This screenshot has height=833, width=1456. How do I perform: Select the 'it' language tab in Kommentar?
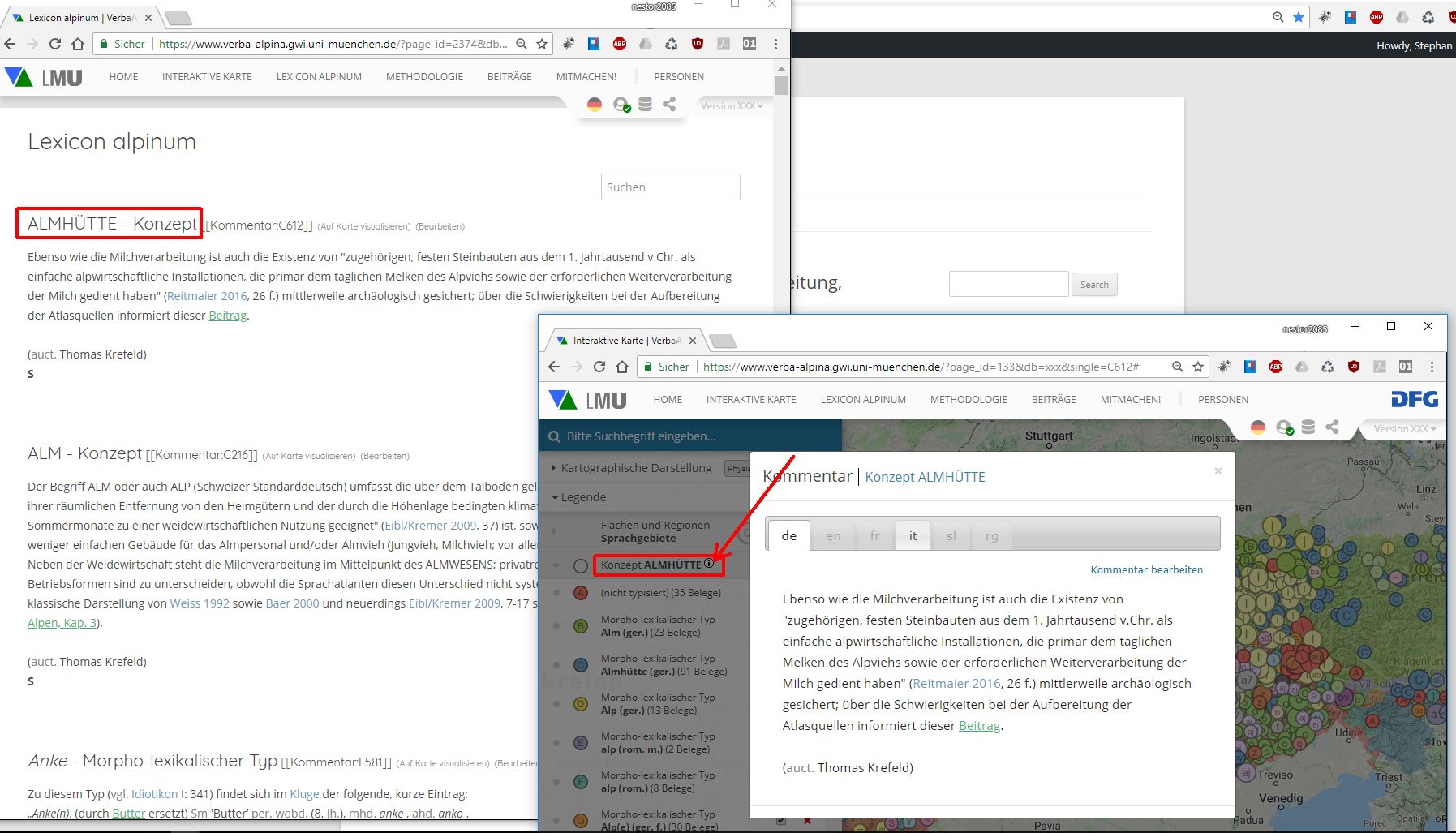913,535
